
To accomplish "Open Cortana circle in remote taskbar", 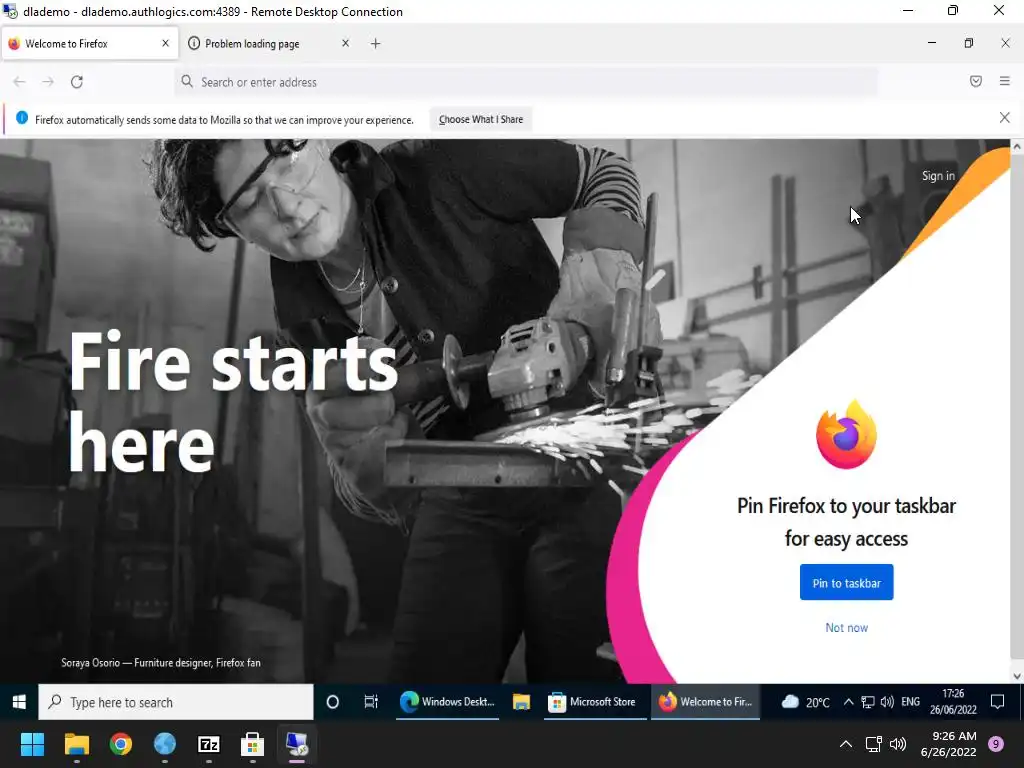I will (x=332, y=702).
